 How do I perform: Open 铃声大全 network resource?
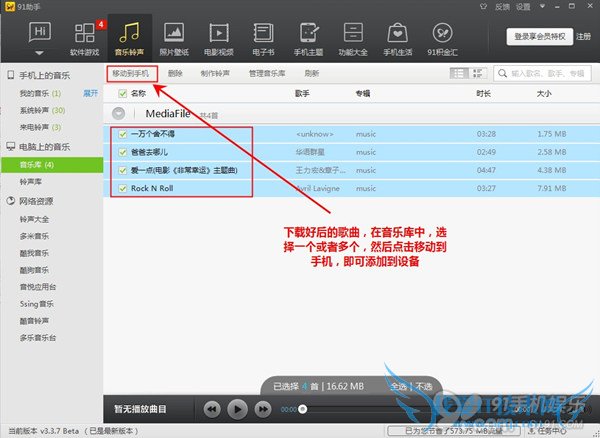pyautogui.click(x=34, y=219)
